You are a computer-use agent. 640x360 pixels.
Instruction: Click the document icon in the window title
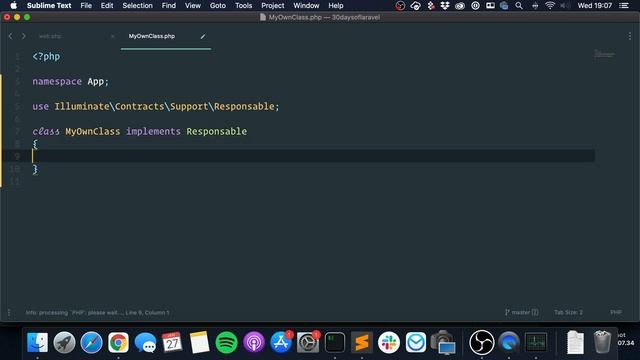pyautogui.click(x=263, y=17)
